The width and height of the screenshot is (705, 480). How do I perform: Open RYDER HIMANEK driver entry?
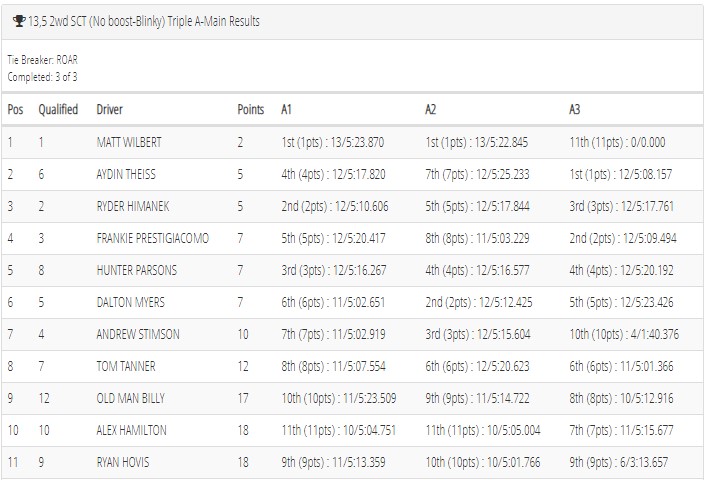[133, 206]
